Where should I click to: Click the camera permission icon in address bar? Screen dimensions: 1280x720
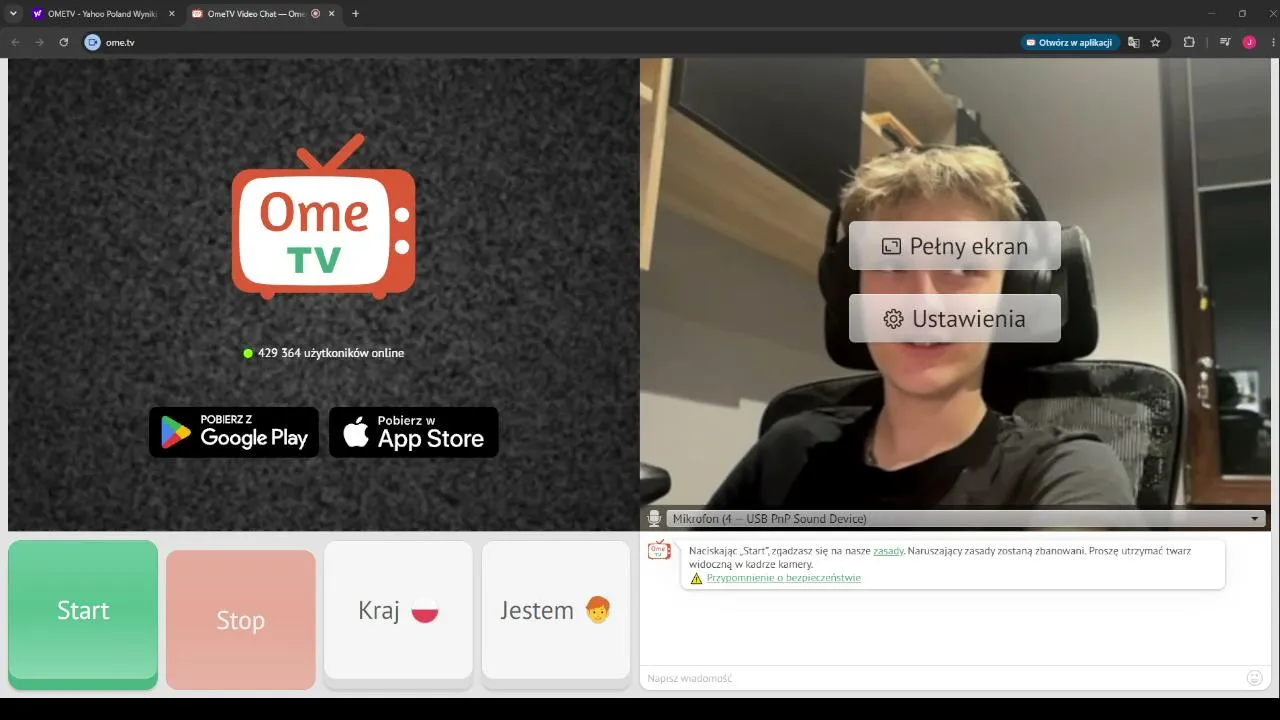click(x=93, y=42)
